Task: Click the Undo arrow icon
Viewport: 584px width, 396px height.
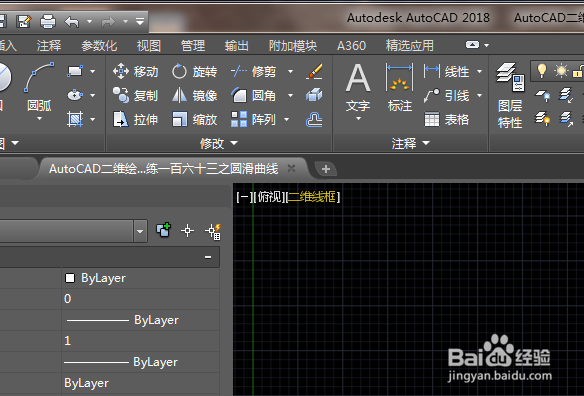Action: click(x=72, y=22)
